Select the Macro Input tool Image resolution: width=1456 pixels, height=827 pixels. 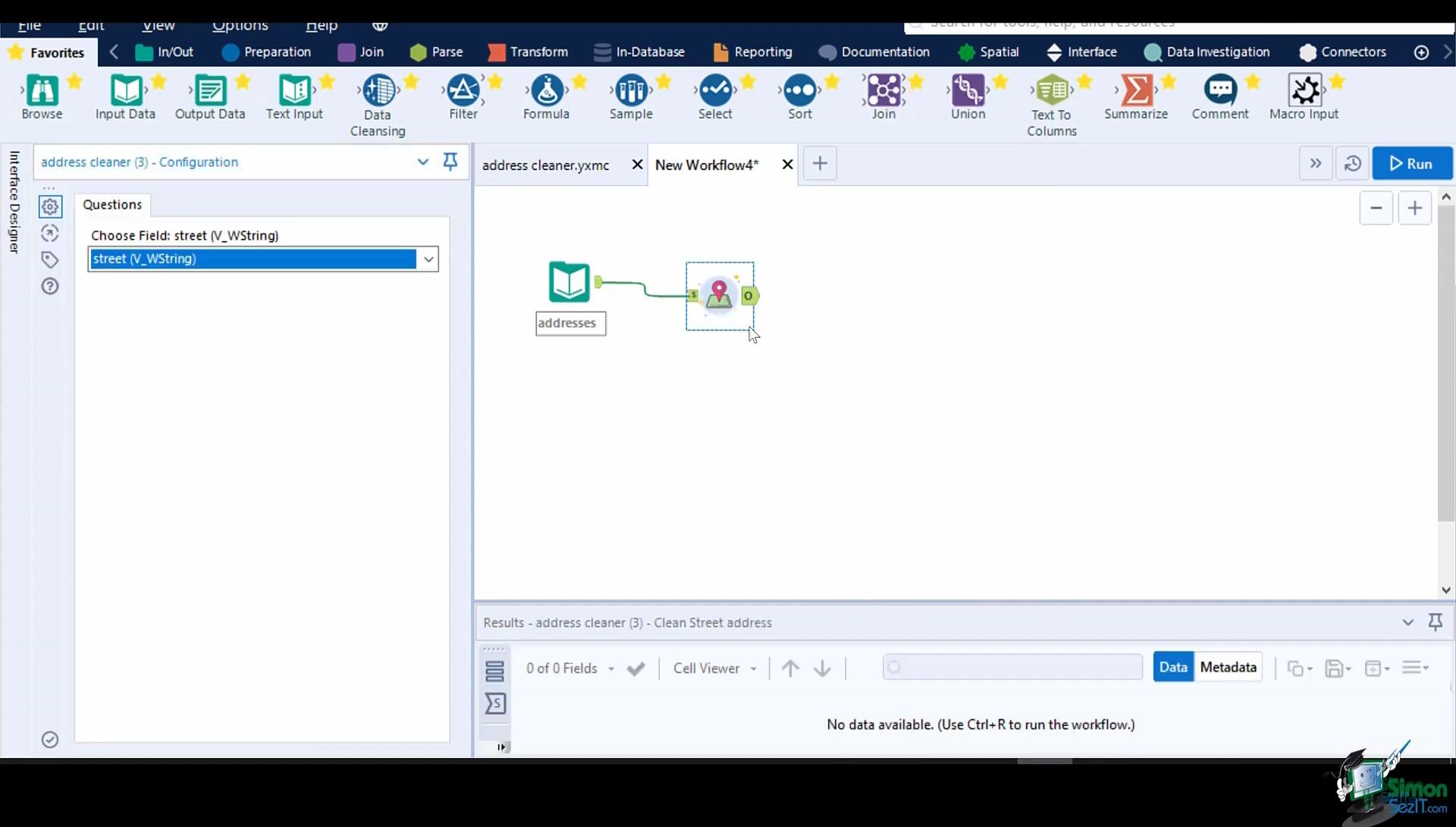coord(1304,97)
